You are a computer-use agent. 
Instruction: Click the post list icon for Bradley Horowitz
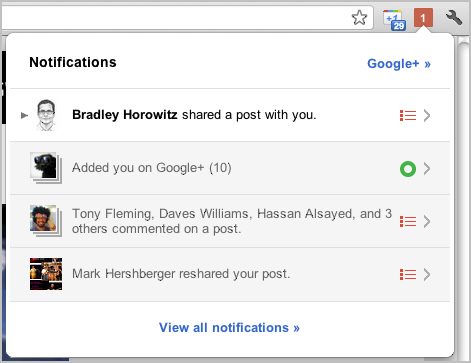click(x=408, y=115)
